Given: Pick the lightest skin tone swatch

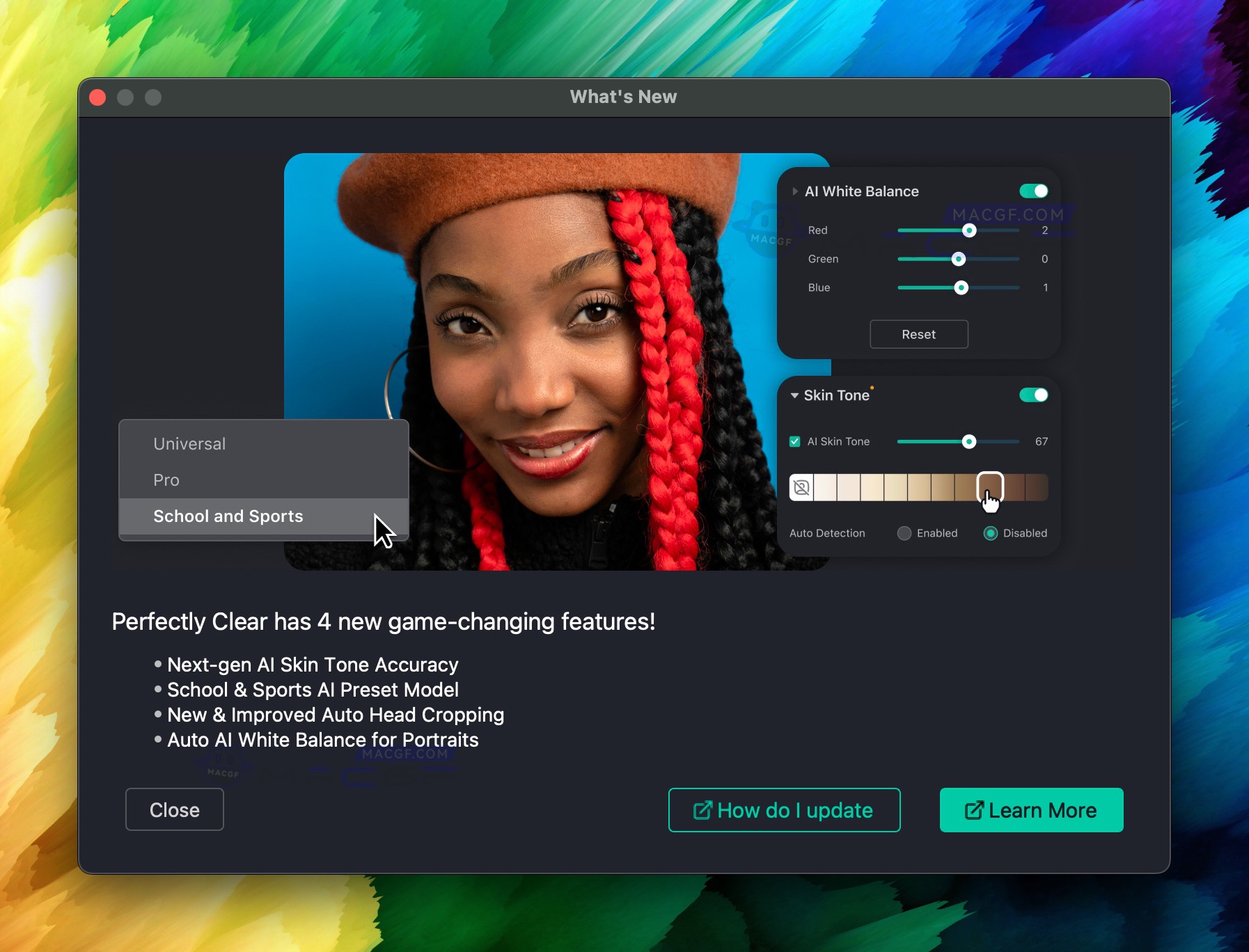Looking at the screenshot, I should (x=826, y=488).
